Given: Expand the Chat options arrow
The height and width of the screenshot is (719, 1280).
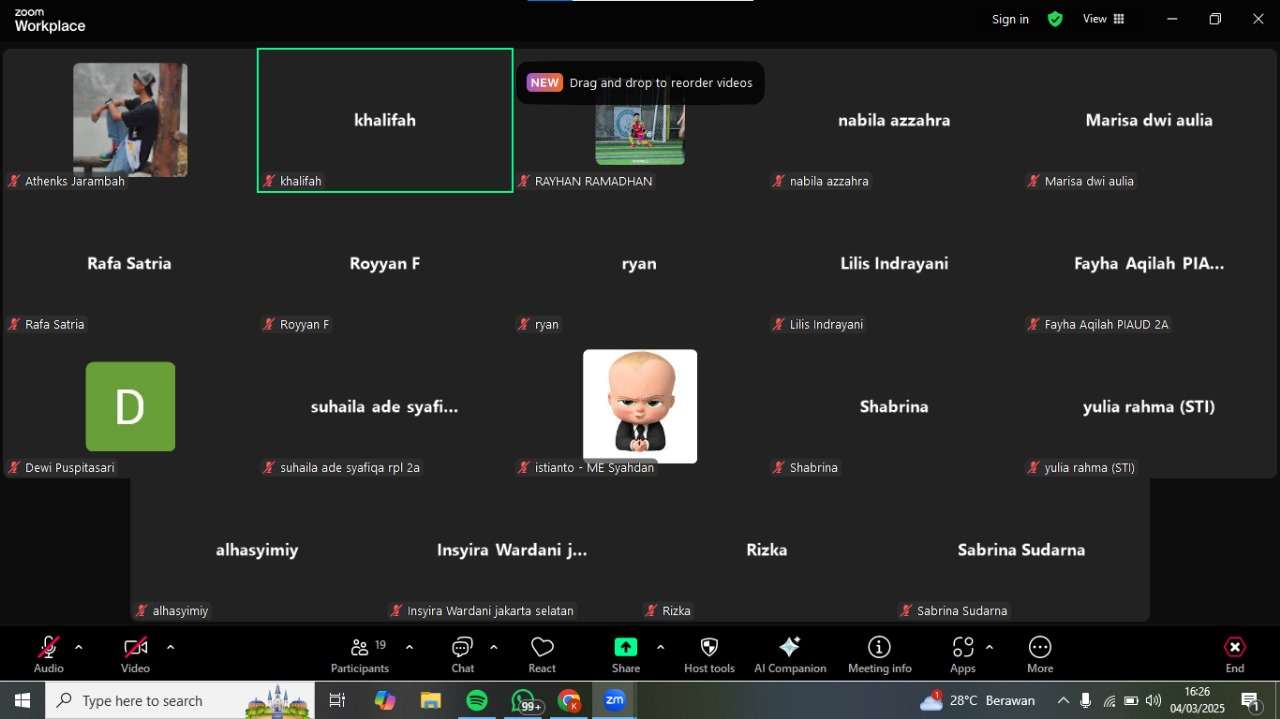Looking at the screenshot, I should (493, 647).
